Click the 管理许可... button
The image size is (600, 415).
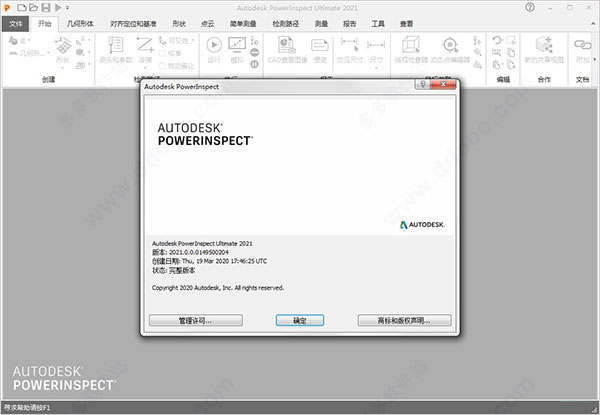[196, 321]
